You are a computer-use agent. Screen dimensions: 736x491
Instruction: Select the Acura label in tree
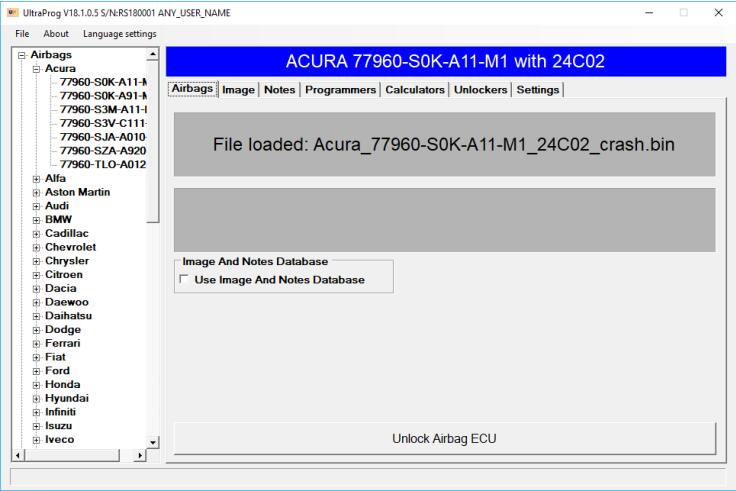point(60,69)
